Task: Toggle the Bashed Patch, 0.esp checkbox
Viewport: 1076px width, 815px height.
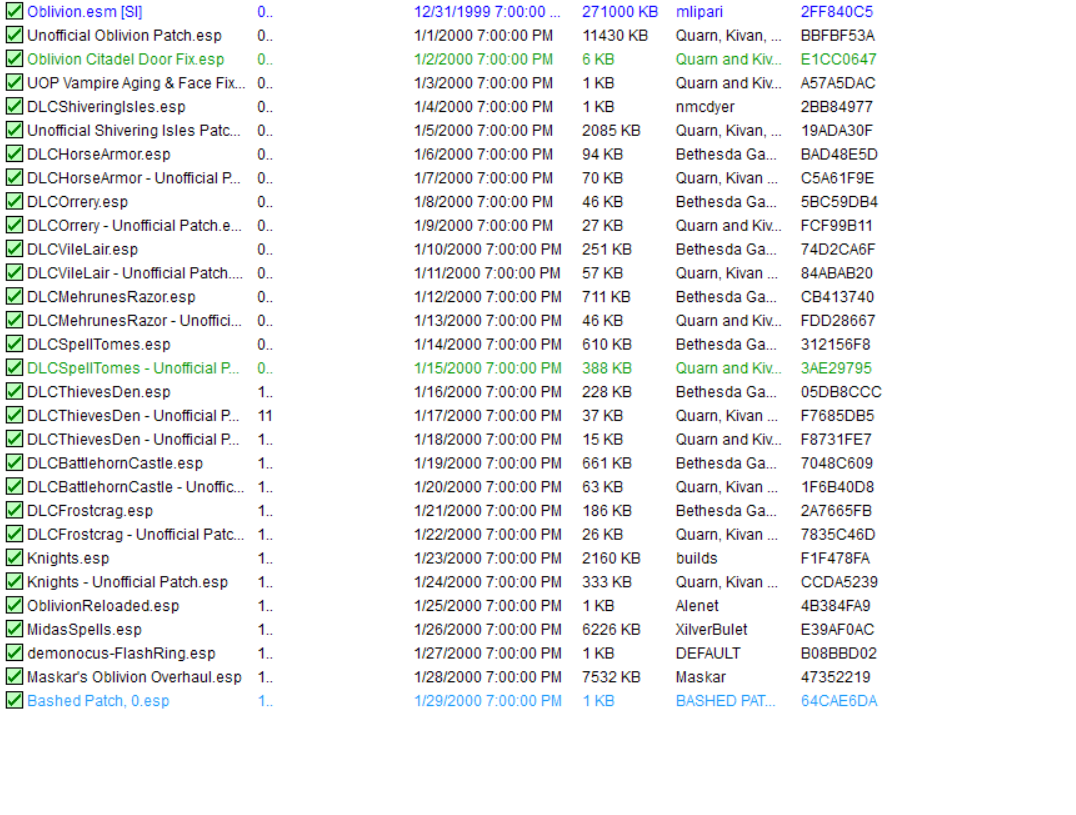Action: point(14,701)
